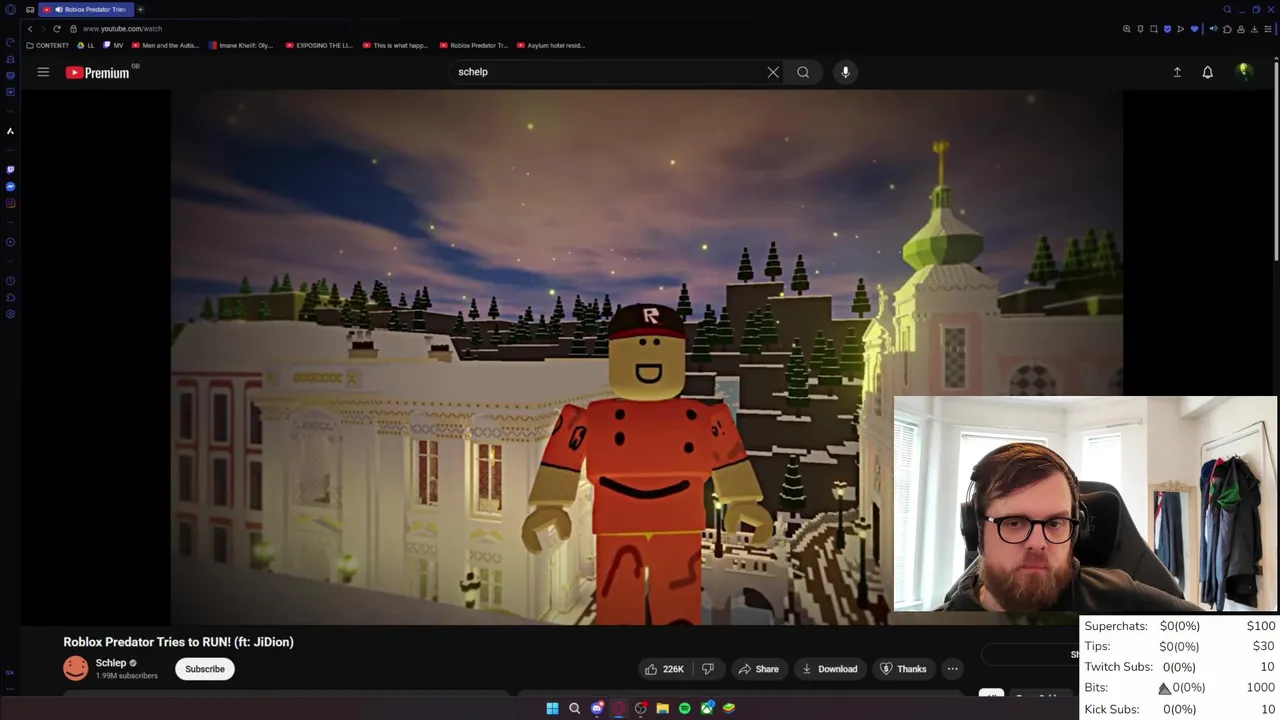Open browser downloads icon

[1254, 29]
